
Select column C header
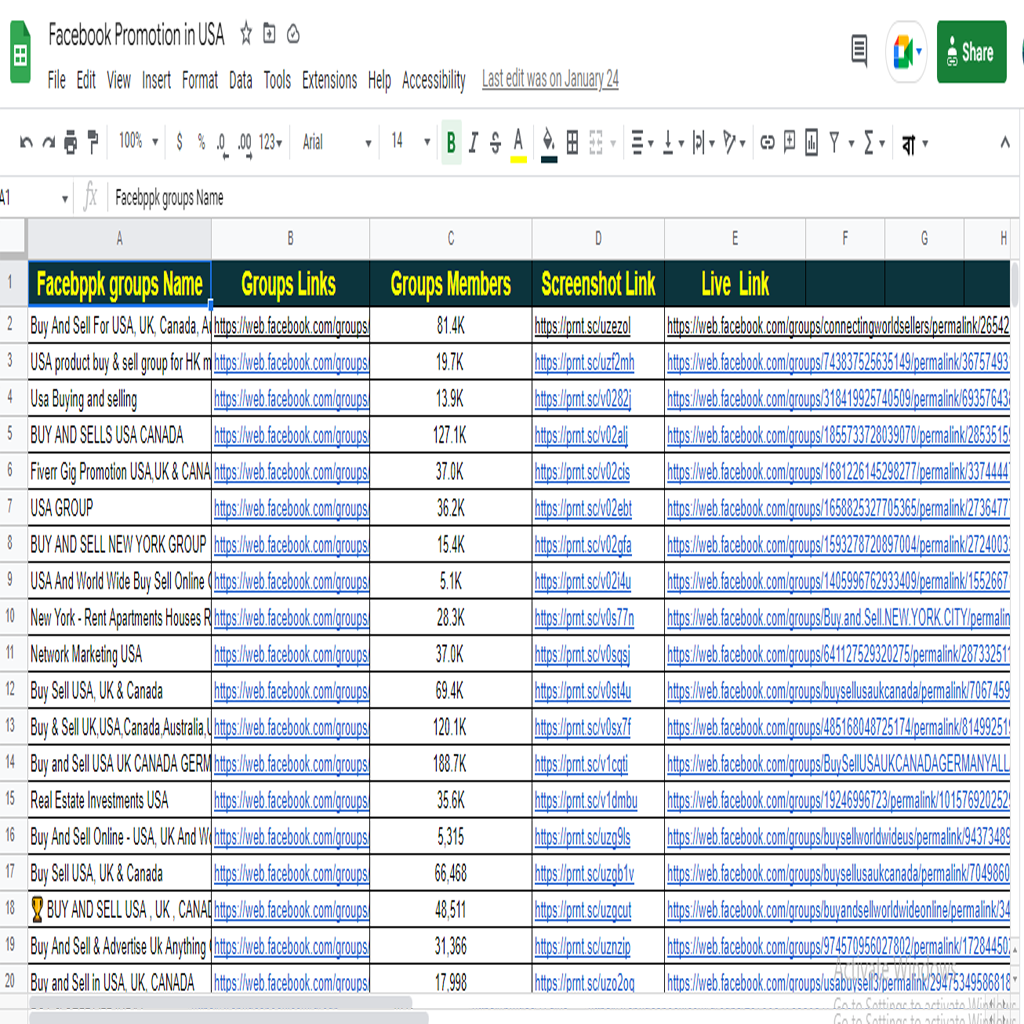point(451,238)
